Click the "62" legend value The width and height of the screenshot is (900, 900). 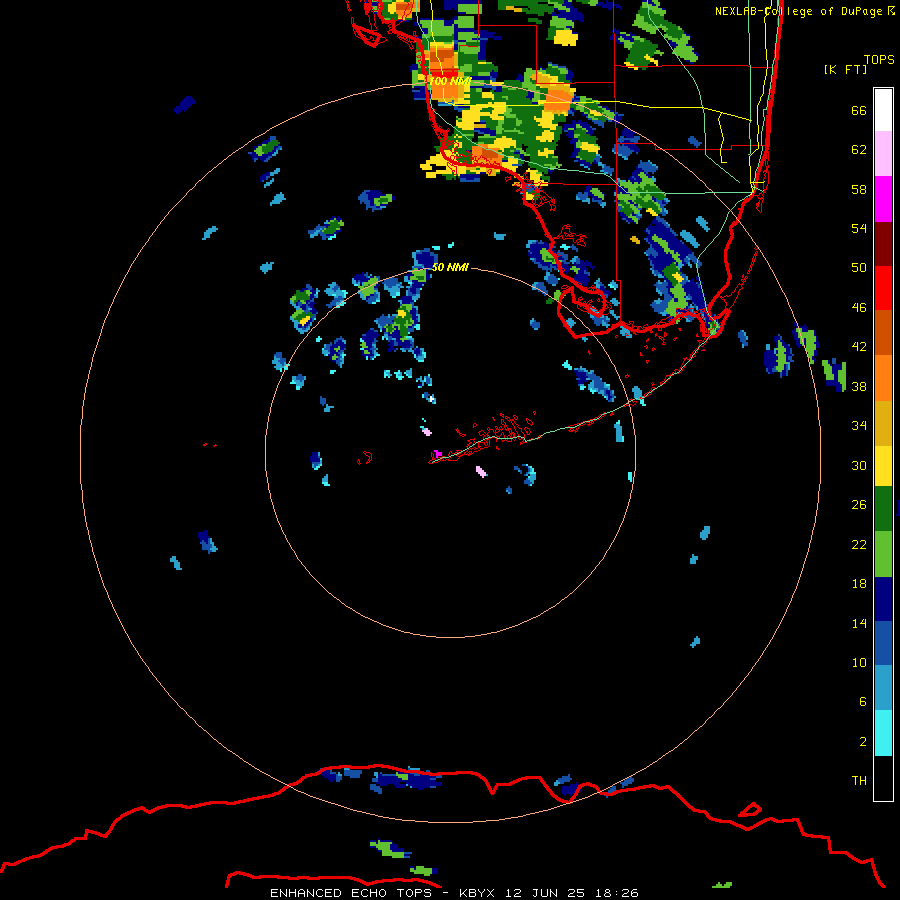(x=859, y=150)
